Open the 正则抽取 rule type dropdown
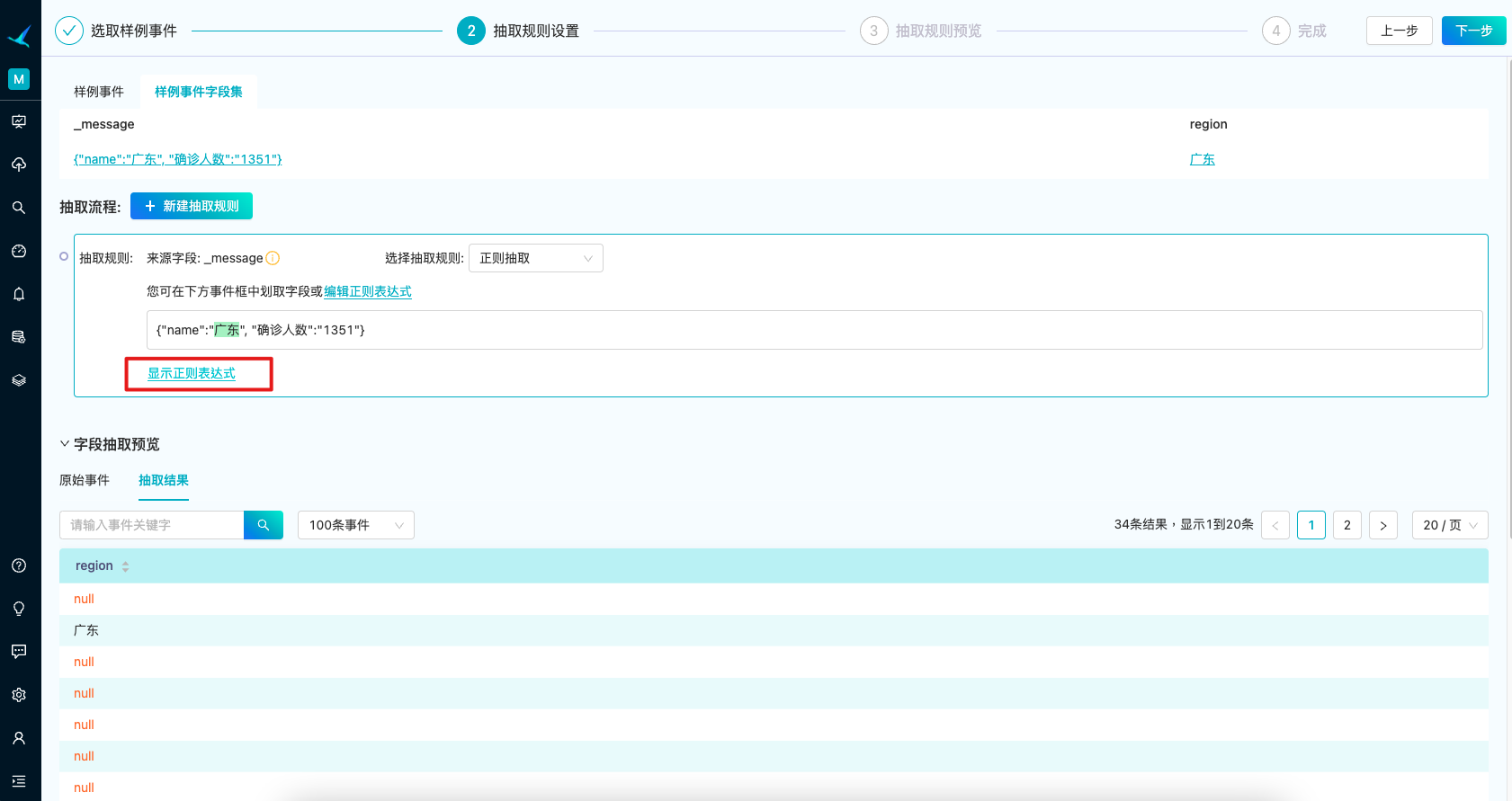Screen dimensions: 1512x801 pyautogui.click(x=536, y=258)
